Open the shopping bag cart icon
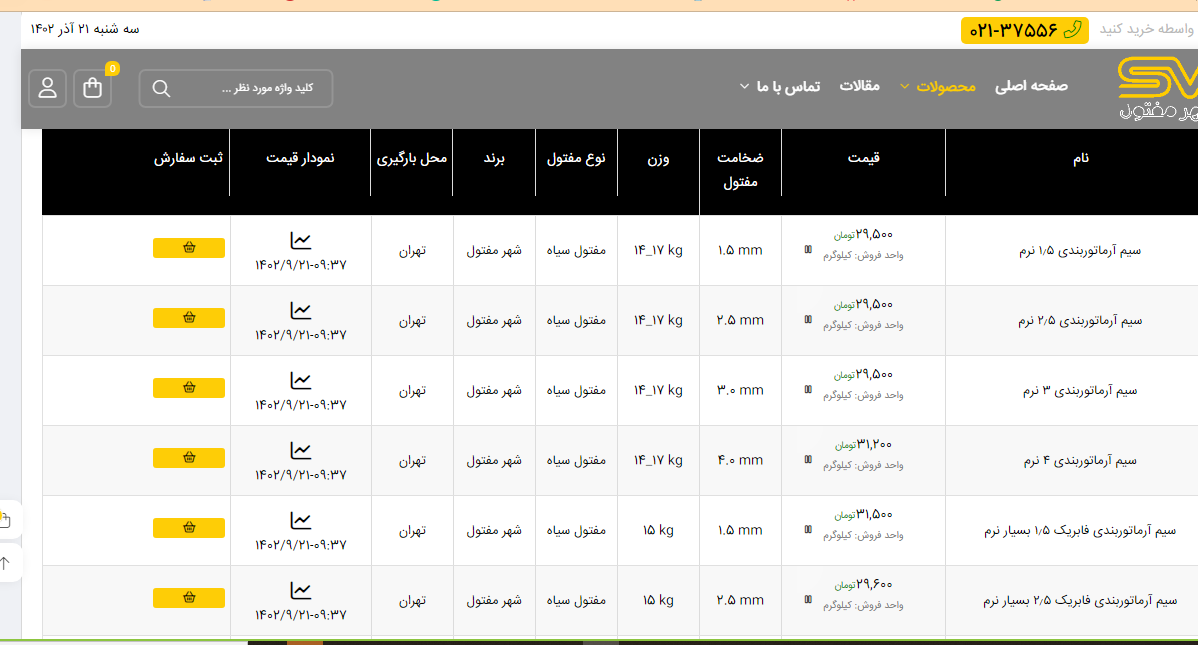This screenshot has height=645, width=1198. [93, 88]
